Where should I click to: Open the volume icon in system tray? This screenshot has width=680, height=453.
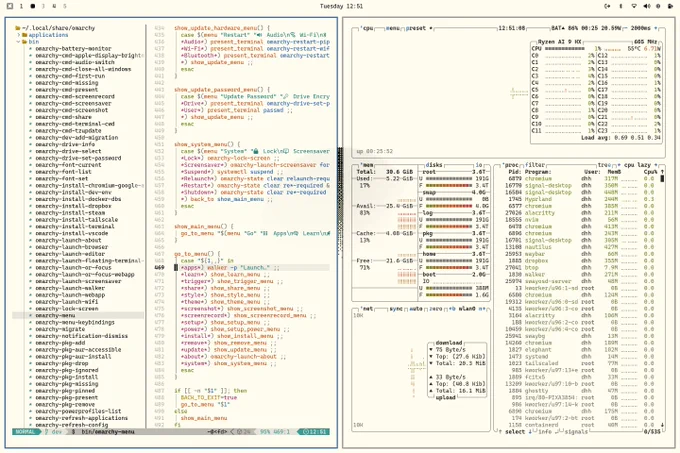(647, 6)
